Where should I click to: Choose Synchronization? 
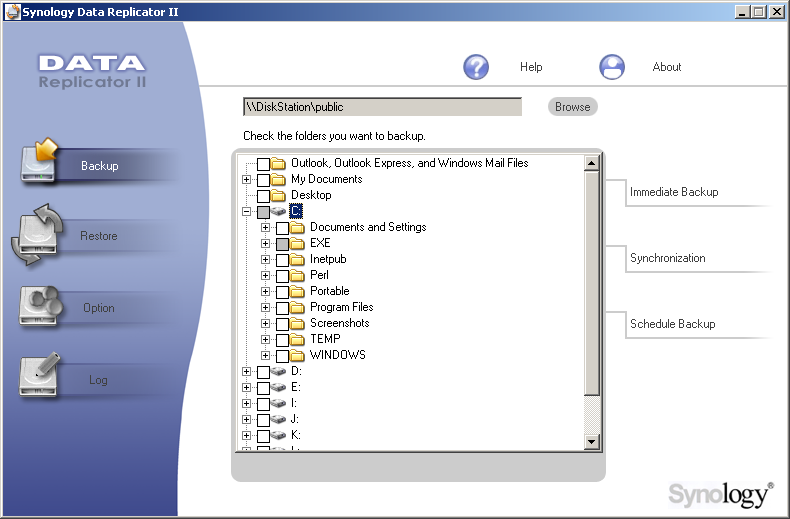click(x=668, y=258)
